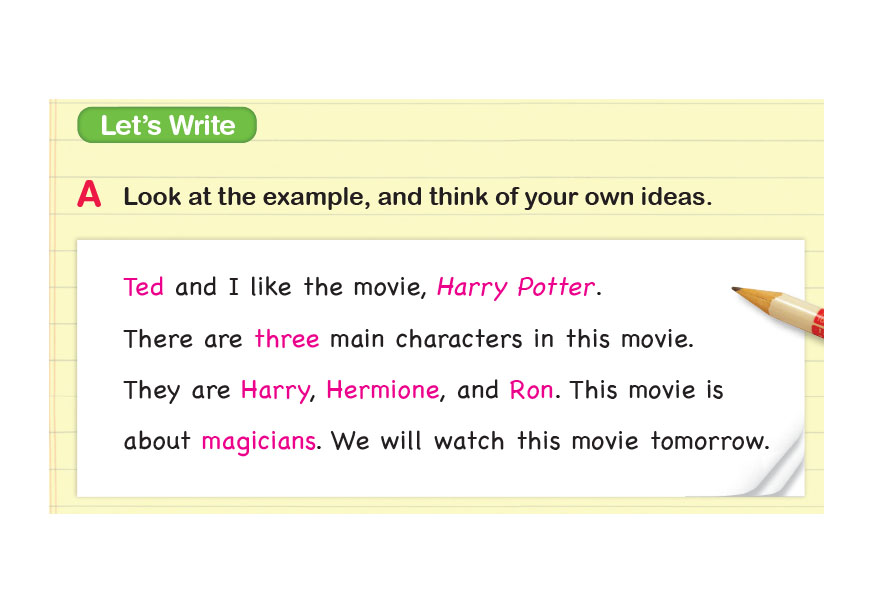Click the pencil illustration

782,309
